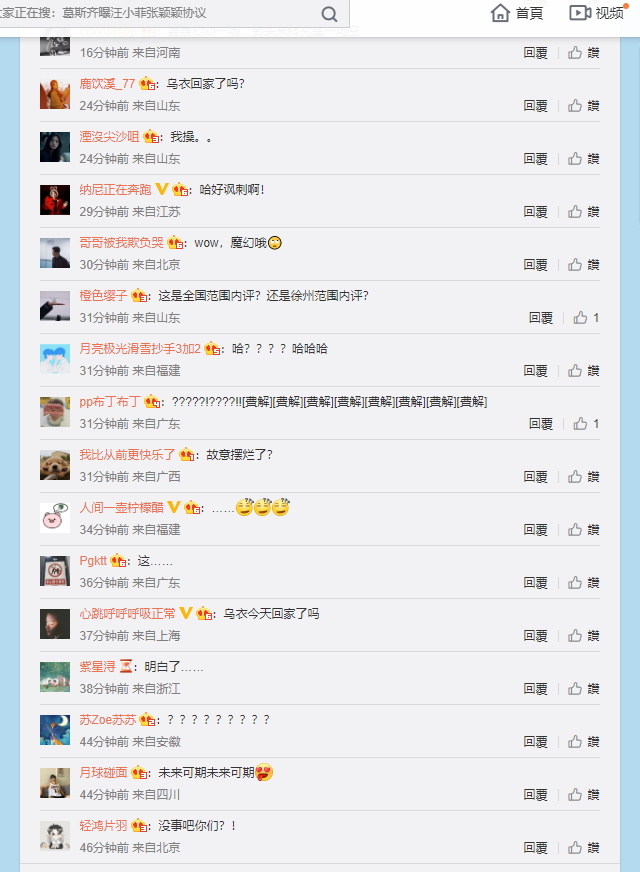The image size is (640, 872).
Task: Open profile of 月亮极光滑雪抄手3加2
Action: [x=140, y=349]
